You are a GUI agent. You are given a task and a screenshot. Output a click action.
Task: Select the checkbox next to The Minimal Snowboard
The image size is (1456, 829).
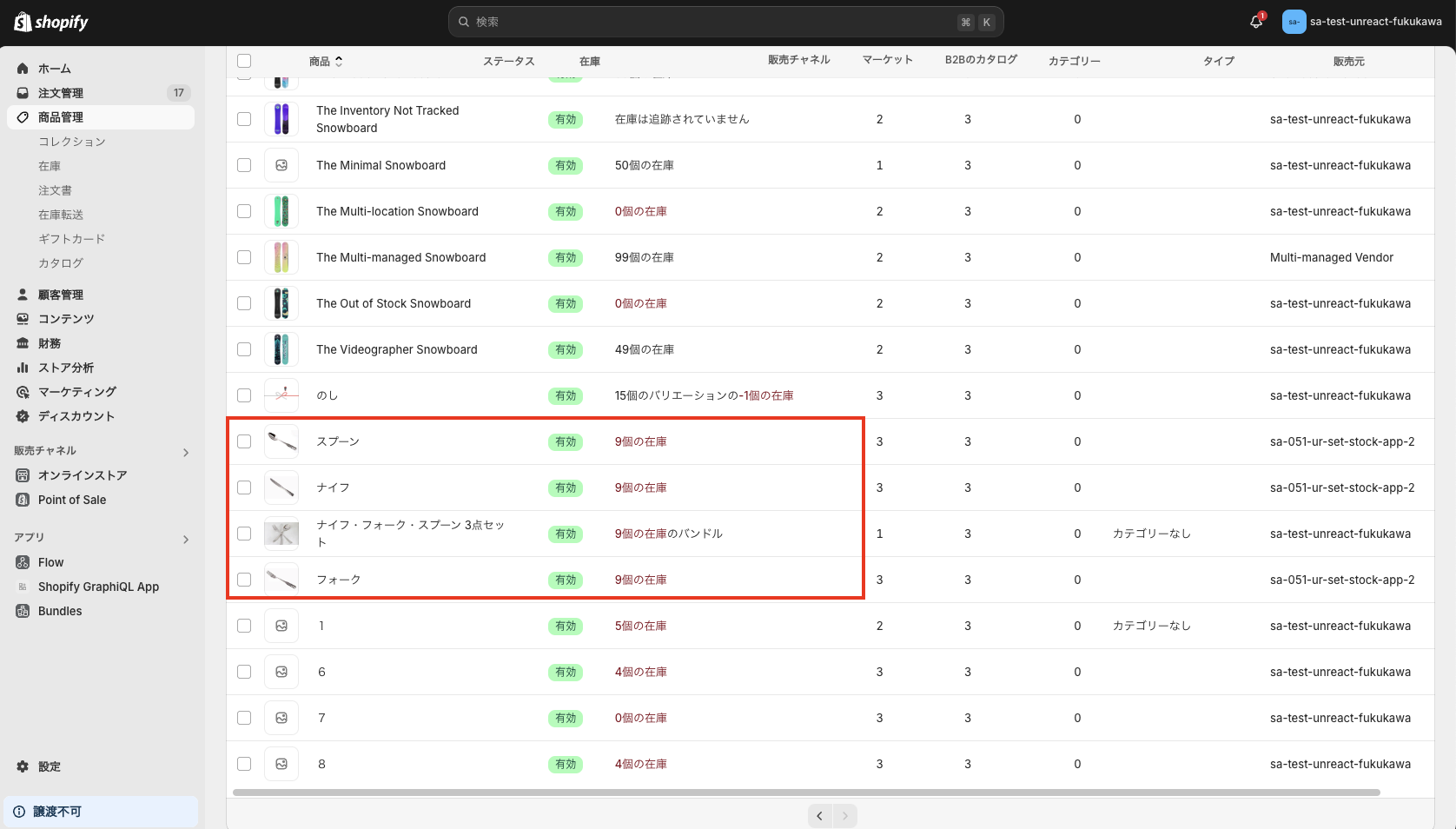tap(244, 165)
